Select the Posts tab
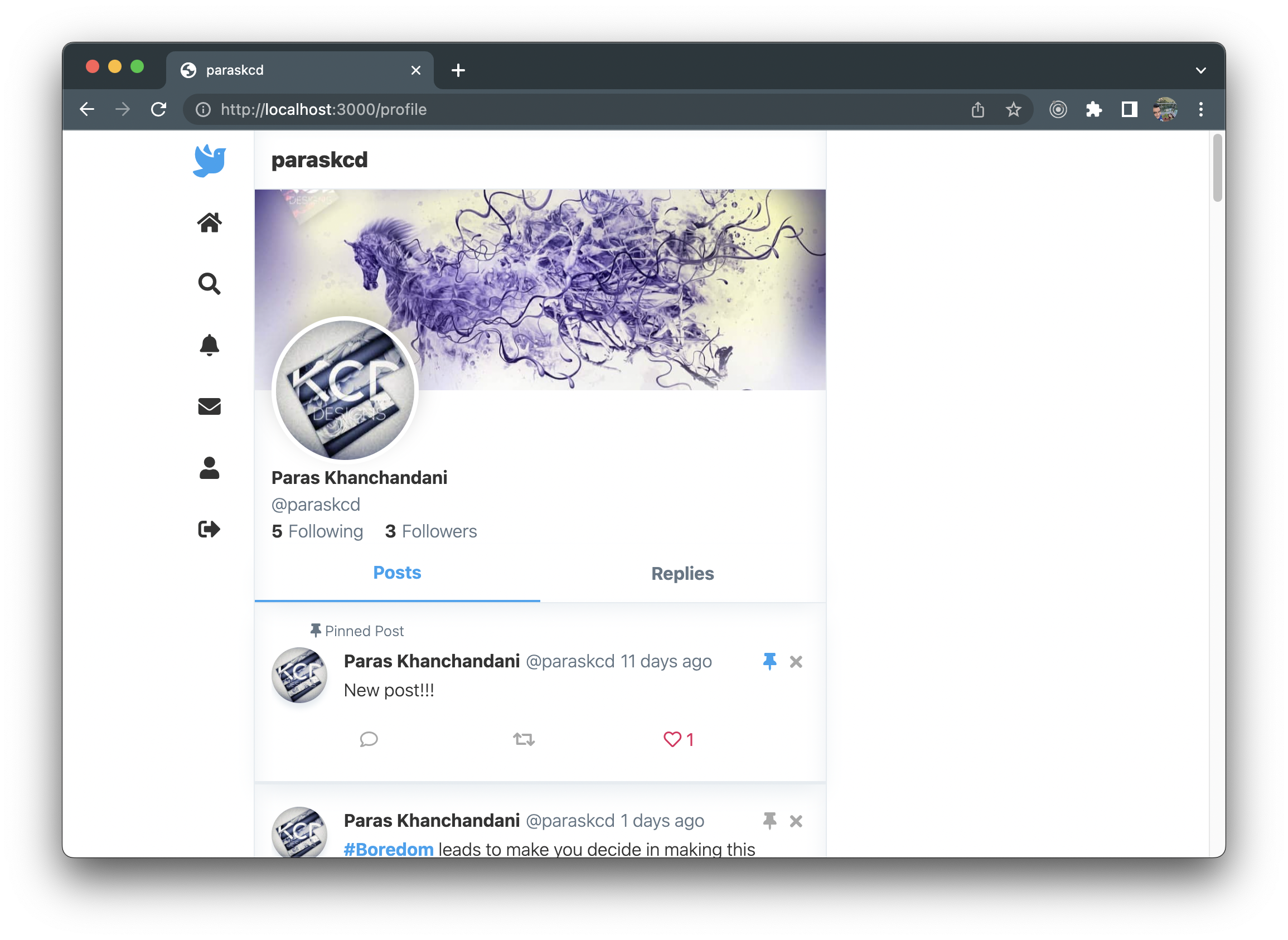Screen dimensions: 1288x940 tap(397, 573)
